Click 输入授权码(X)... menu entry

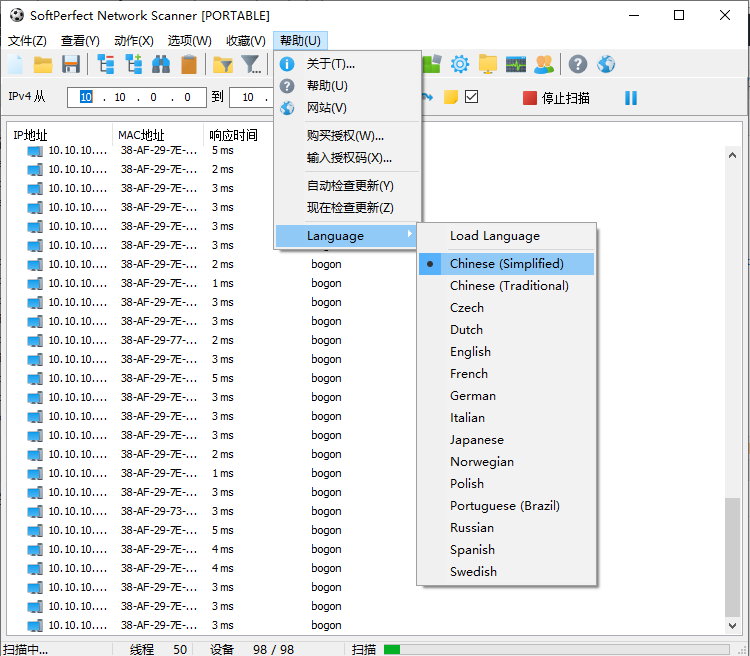pos(348,158)
